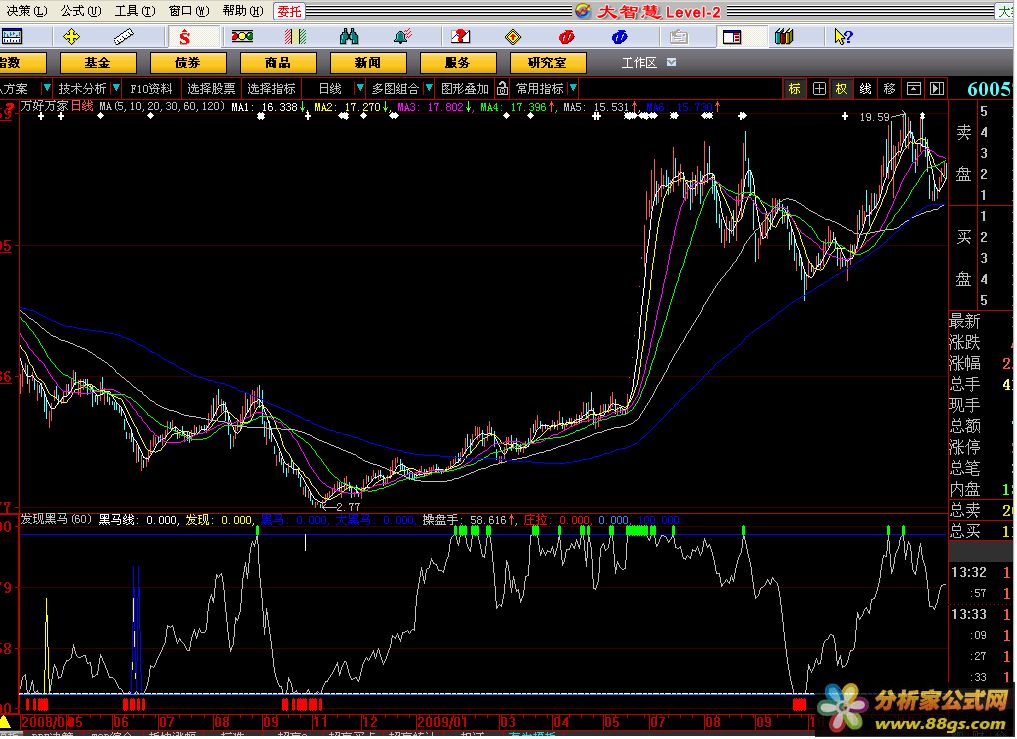
Task: Click the 基金 fund button
Action: pyautogui.click(x=98, y=63)
